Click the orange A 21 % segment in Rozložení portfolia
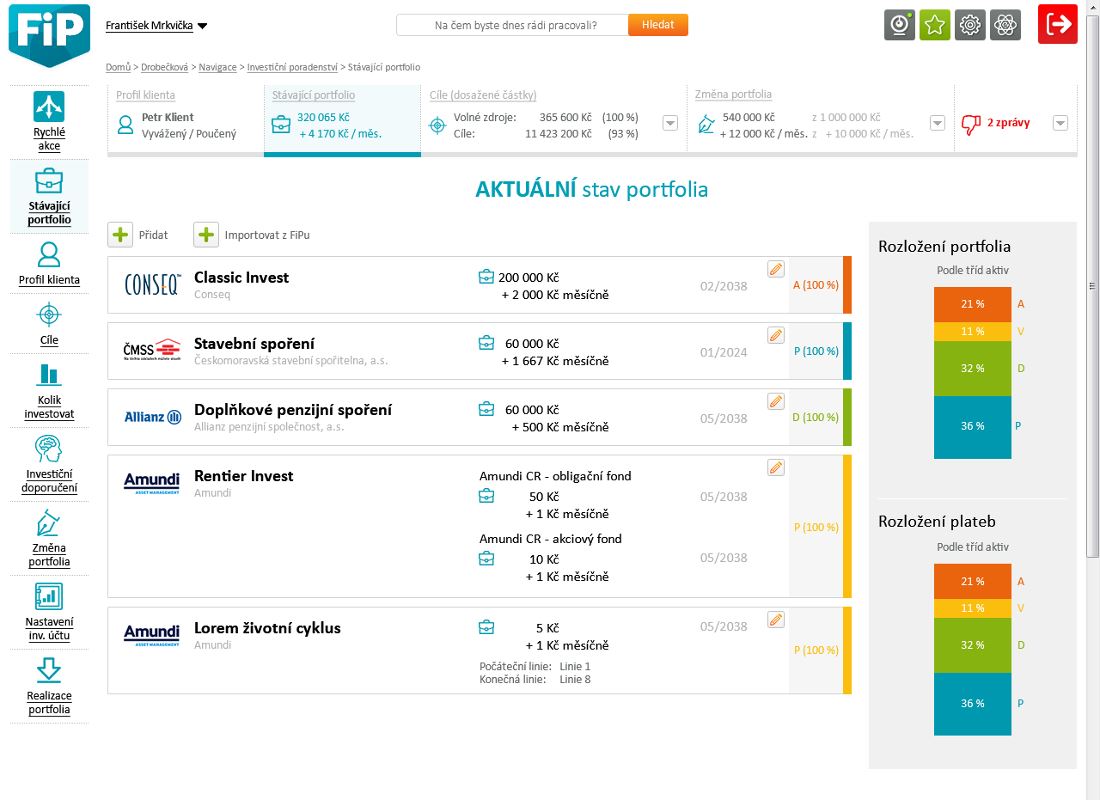1100x800 pixels. (972, 304)
